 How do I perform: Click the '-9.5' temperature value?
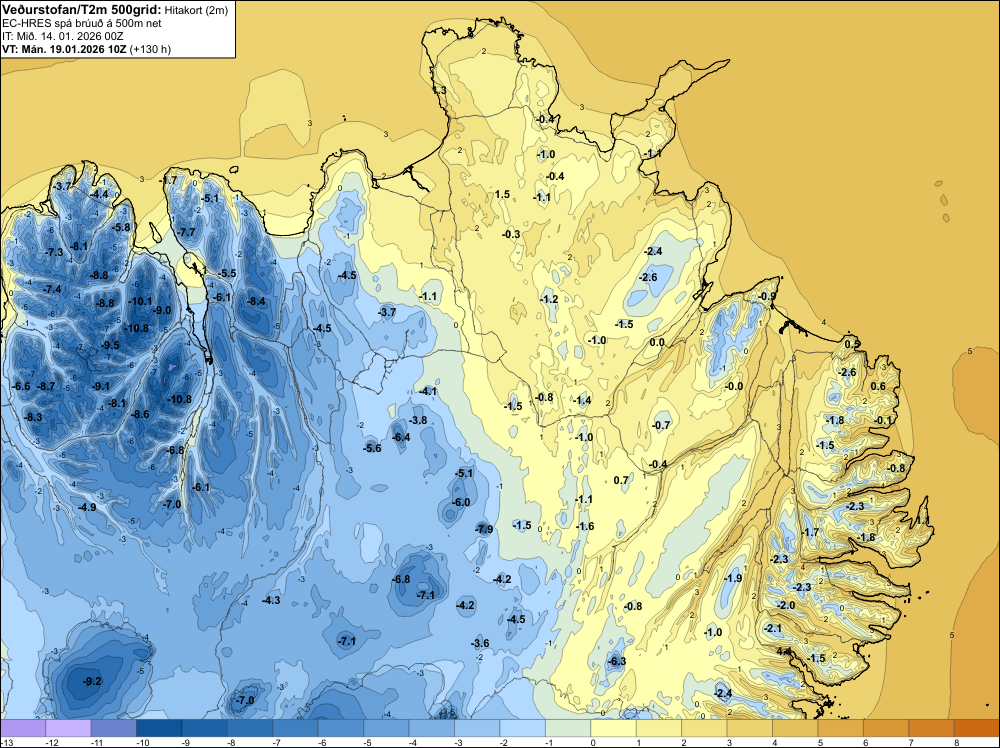[x=110, y=345]
